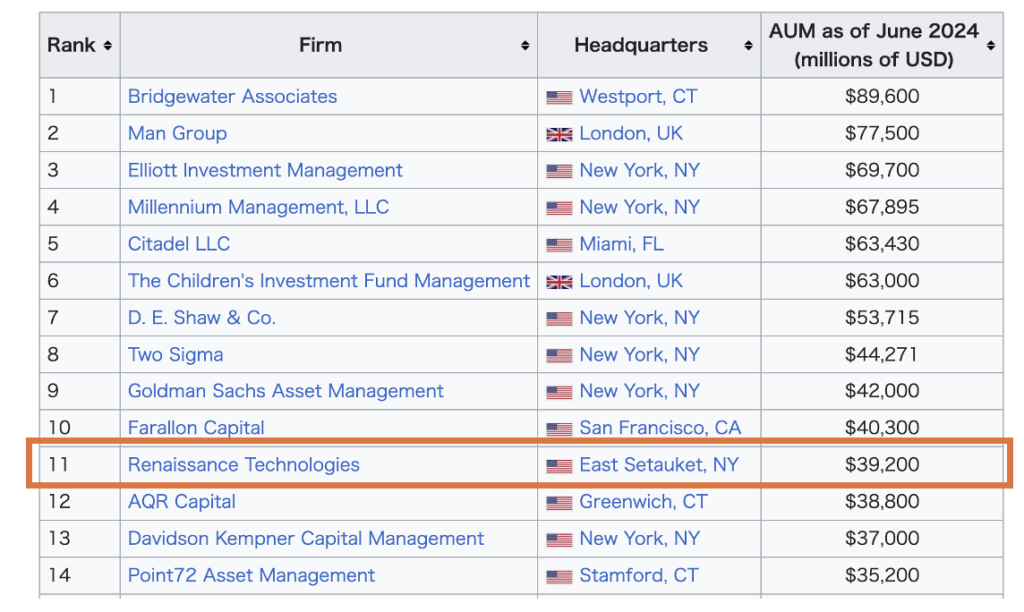1024x612 pixels.
Task: Sort table by Rank column arrows
Action: [107, 45]
